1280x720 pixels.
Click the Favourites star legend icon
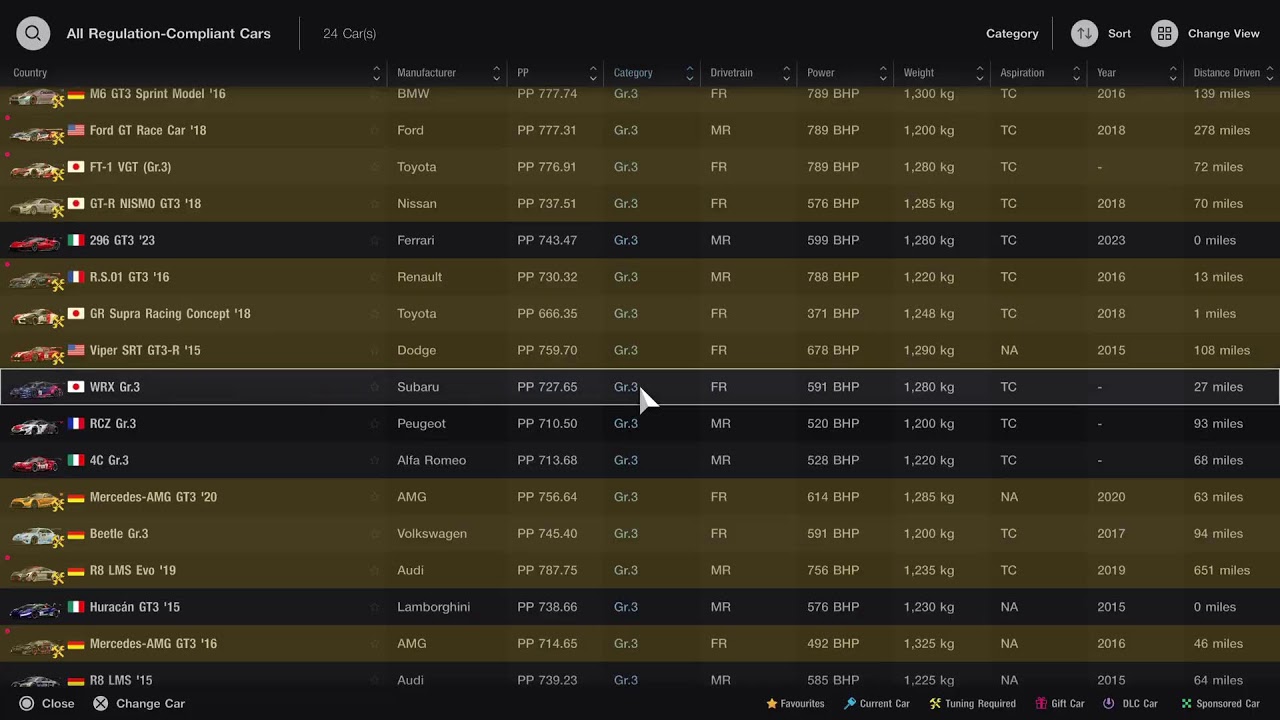[x=771, y=704]
